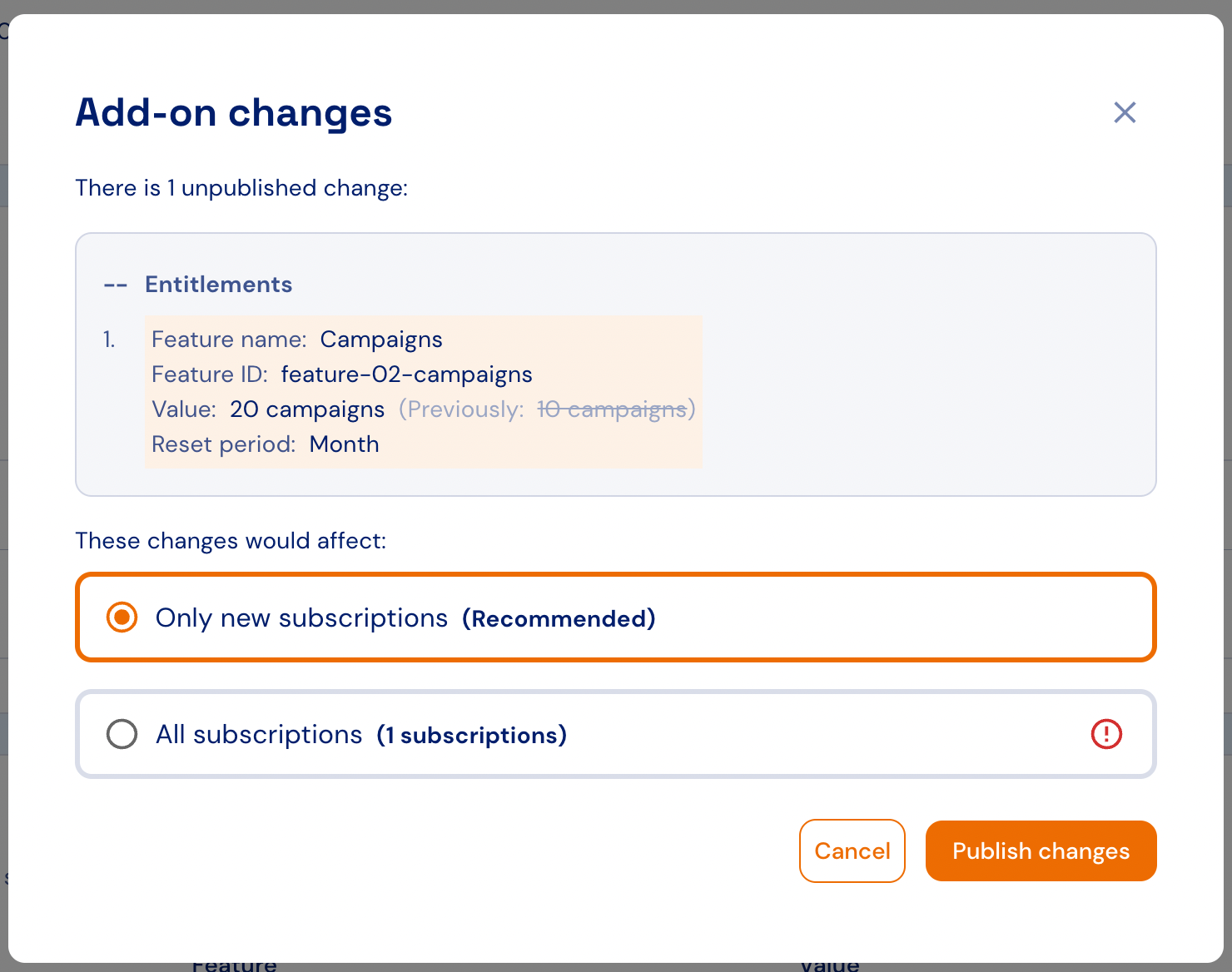Select the All subscriptions radio button
This screenshot has height=972, width=1232.
click(x=122, y=734)
